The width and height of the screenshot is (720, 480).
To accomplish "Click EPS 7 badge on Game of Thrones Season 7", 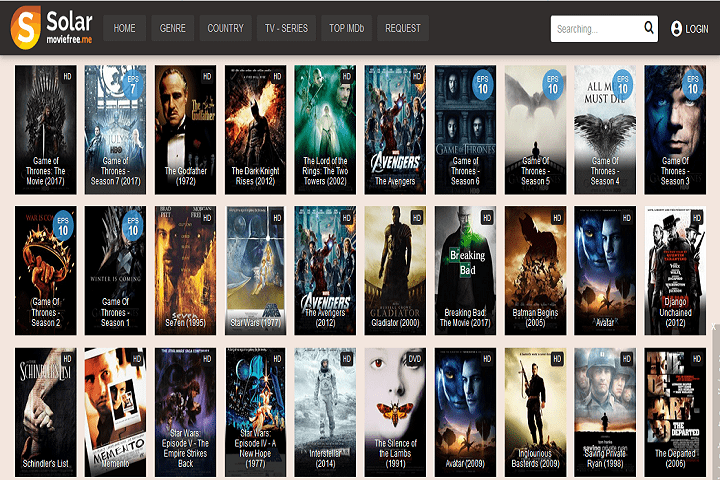I will [x=133, y=85].
